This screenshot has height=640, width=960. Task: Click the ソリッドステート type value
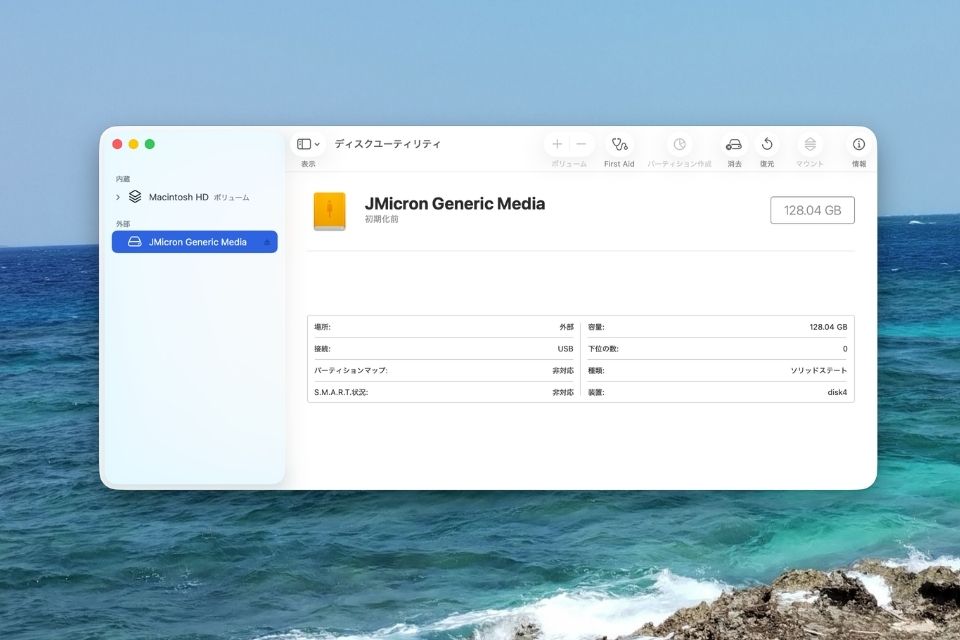point(819,371)
